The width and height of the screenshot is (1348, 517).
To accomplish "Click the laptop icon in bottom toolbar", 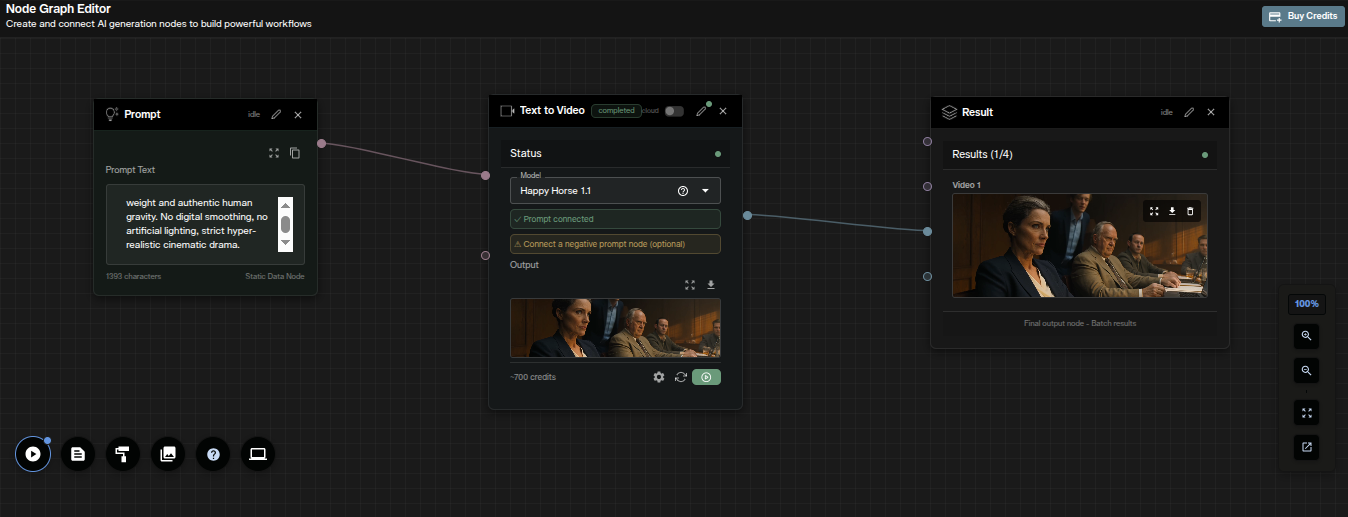I will click(x=258, y=454).
